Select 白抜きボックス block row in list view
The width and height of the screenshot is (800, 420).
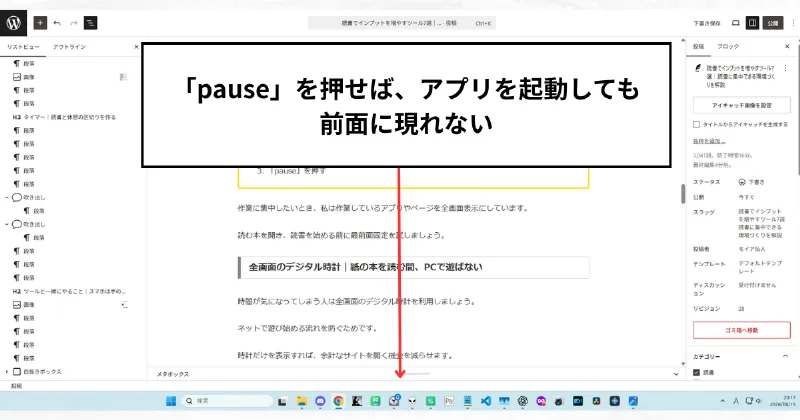click(x=37, y=372)
